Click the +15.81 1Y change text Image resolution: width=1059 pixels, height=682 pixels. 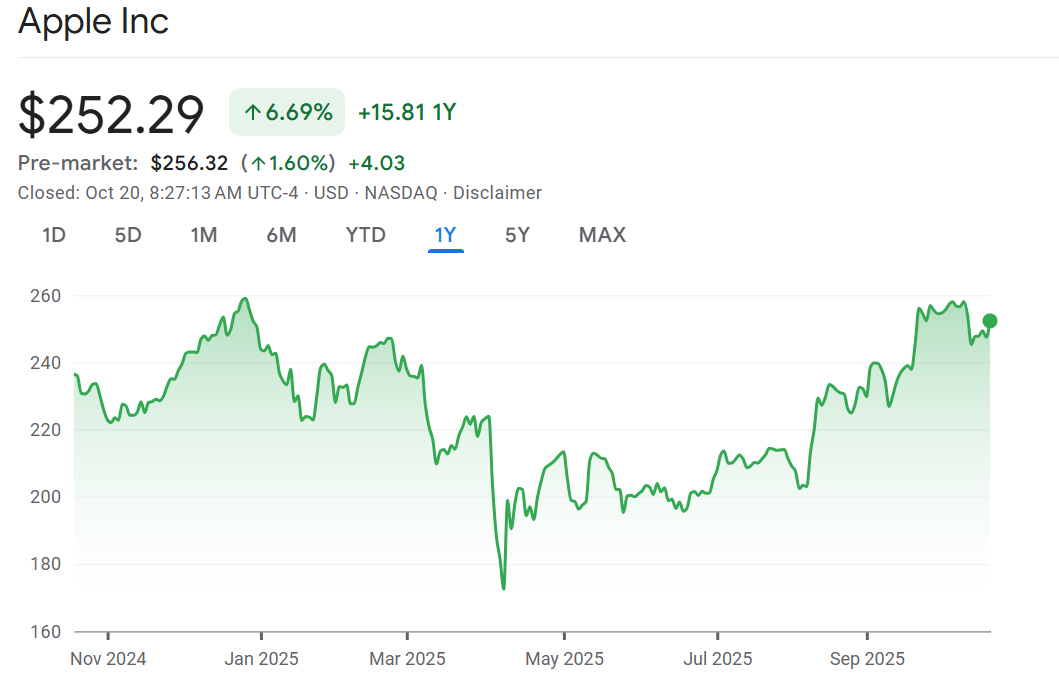[x=407, y=112]
